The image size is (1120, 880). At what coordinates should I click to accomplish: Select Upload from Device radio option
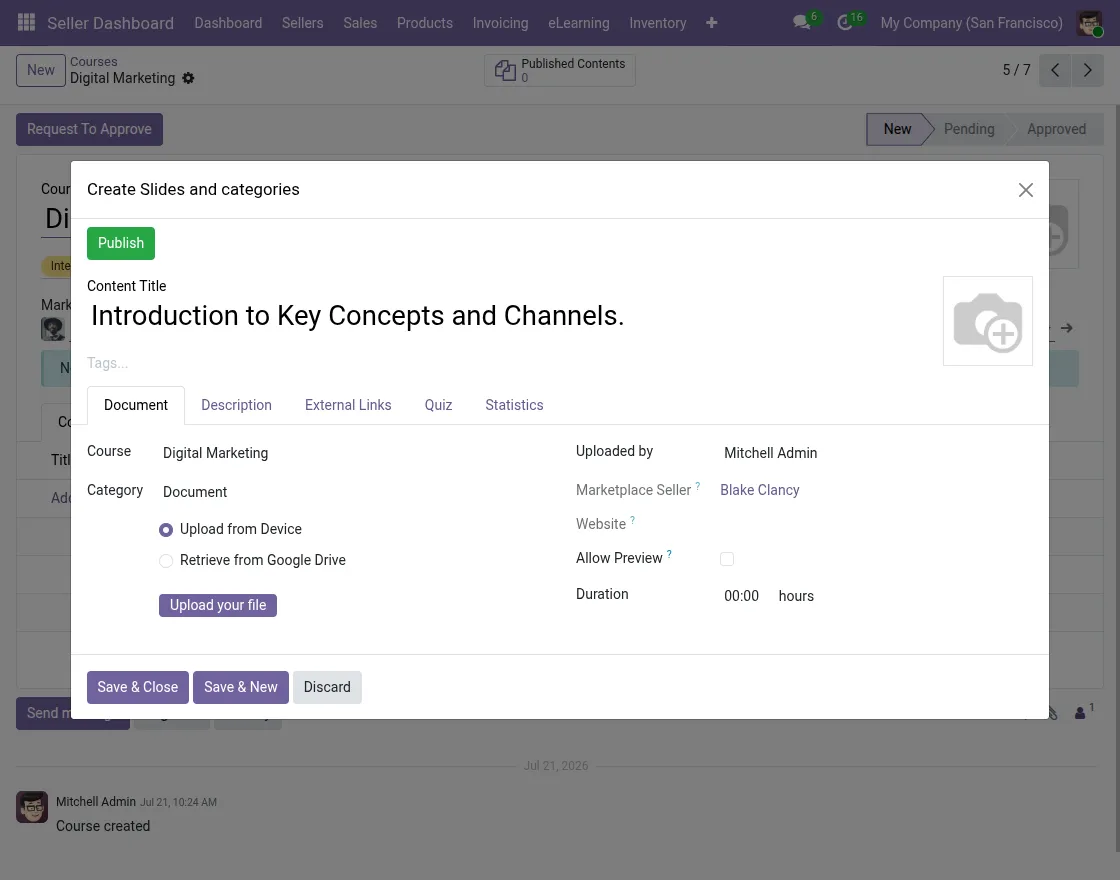click(166, 530)
